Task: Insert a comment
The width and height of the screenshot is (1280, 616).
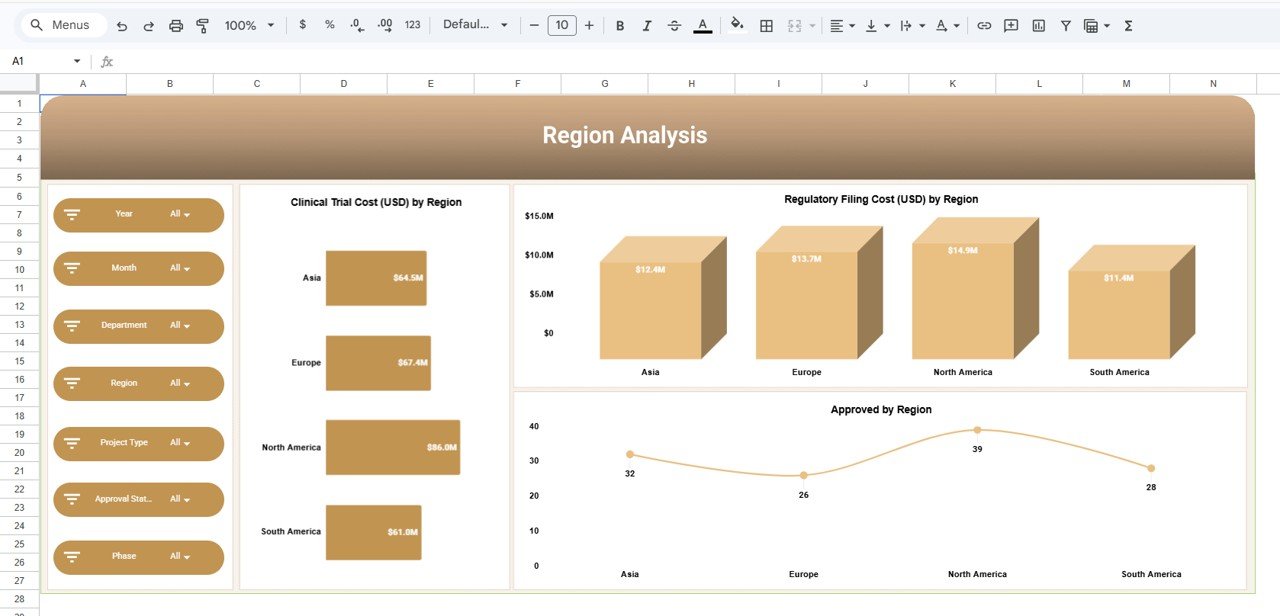Action: coord(1011,25)
